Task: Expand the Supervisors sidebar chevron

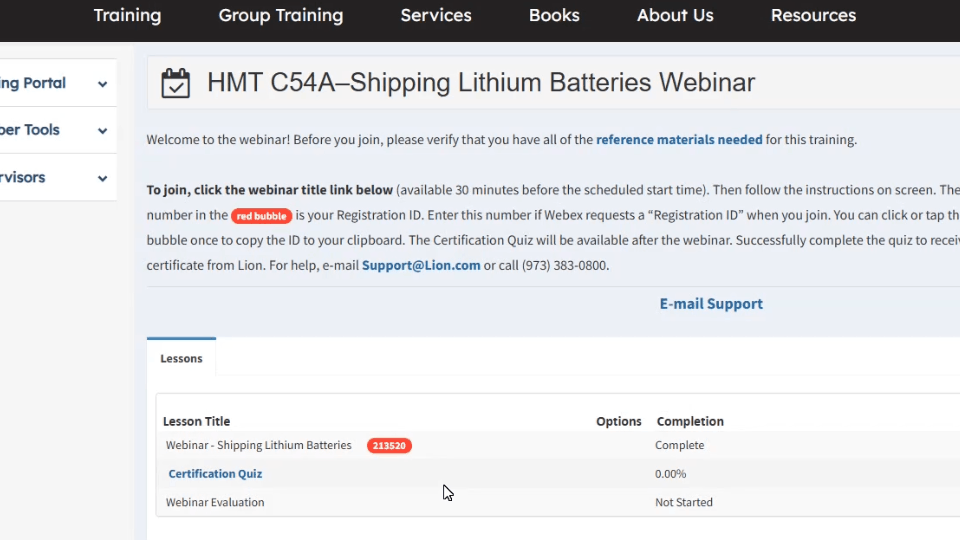Action: (102, 179)
